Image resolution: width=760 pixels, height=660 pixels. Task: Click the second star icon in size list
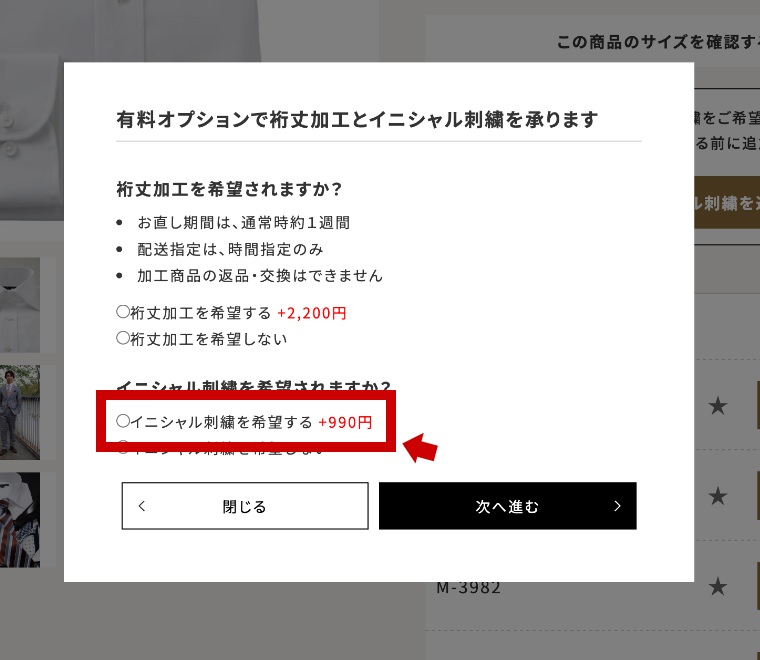click(x=717, y=496)
